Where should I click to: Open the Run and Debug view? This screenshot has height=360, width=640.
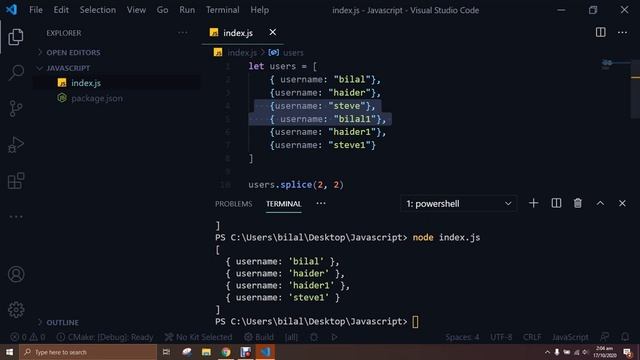point(16,144)
